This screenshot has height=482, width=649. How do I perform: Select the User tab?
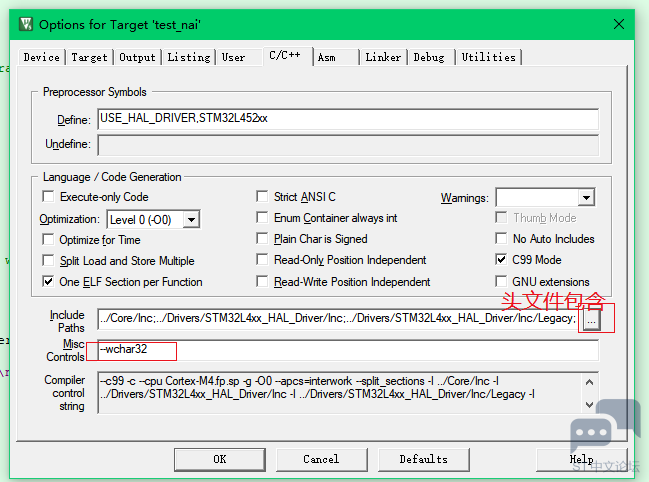click(239, 57)
